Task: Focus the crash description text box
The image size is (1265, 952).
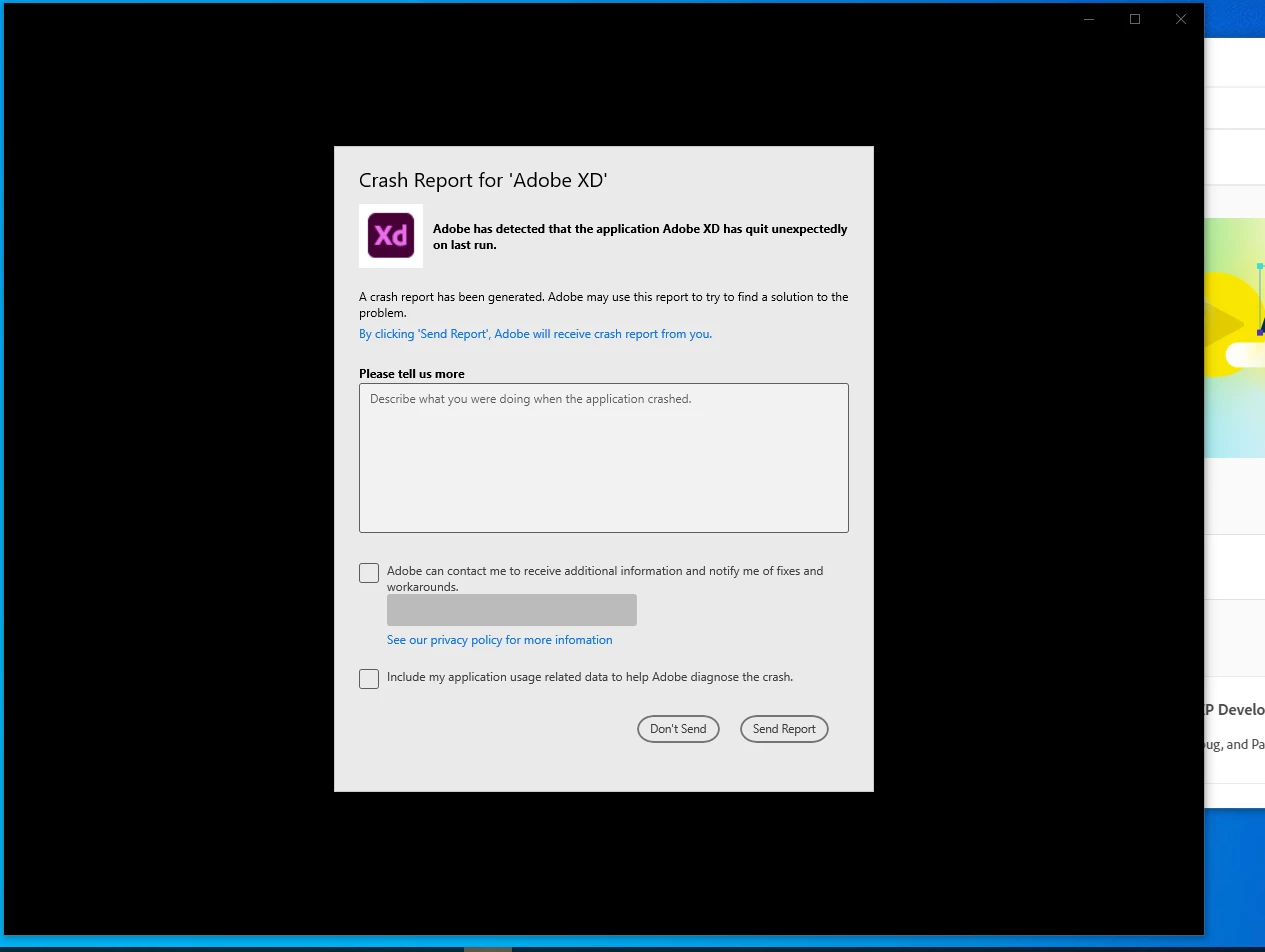Action: pos(604,458)
